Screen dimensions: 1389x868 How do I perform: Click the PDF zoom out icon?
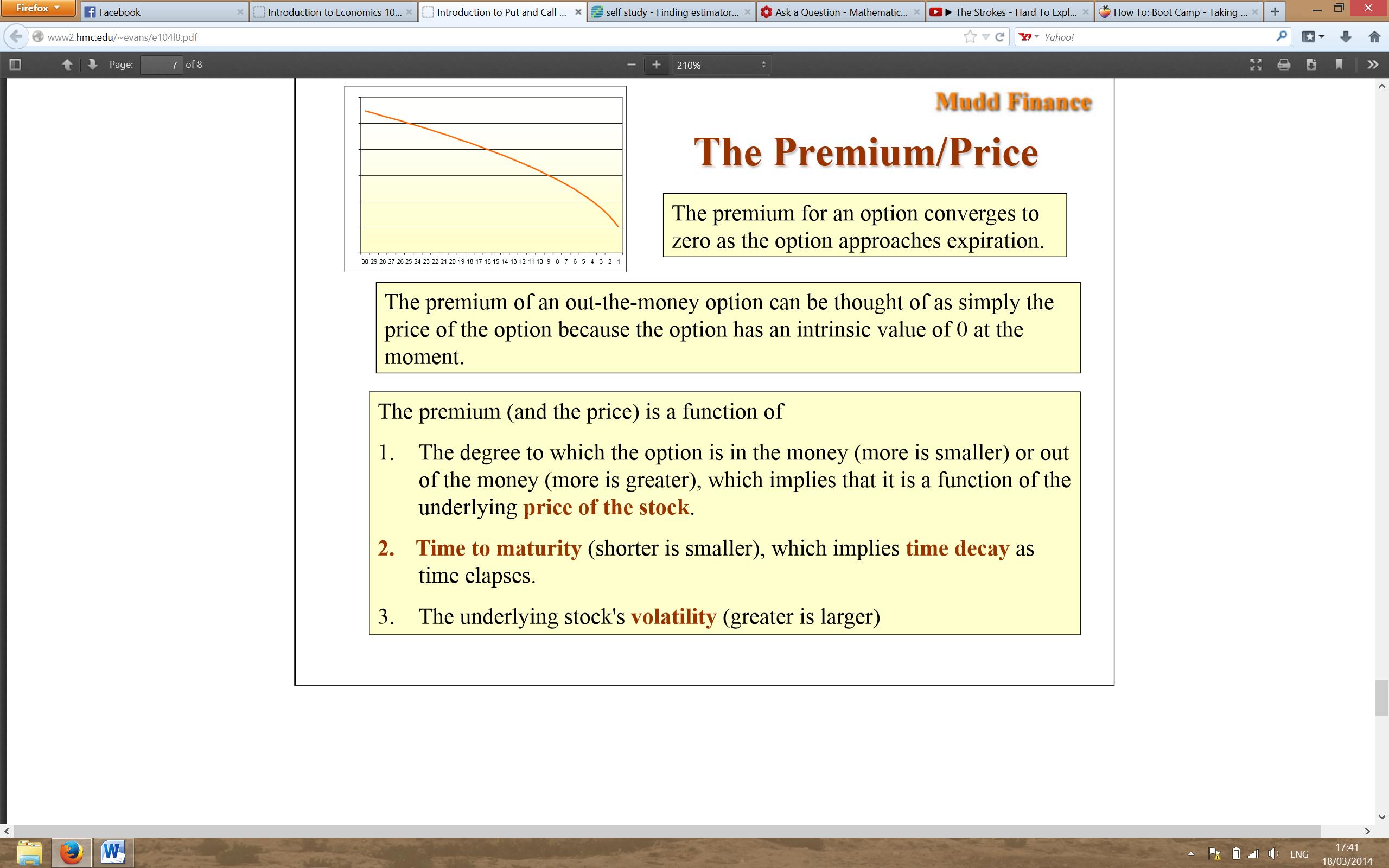pos(631,65)
